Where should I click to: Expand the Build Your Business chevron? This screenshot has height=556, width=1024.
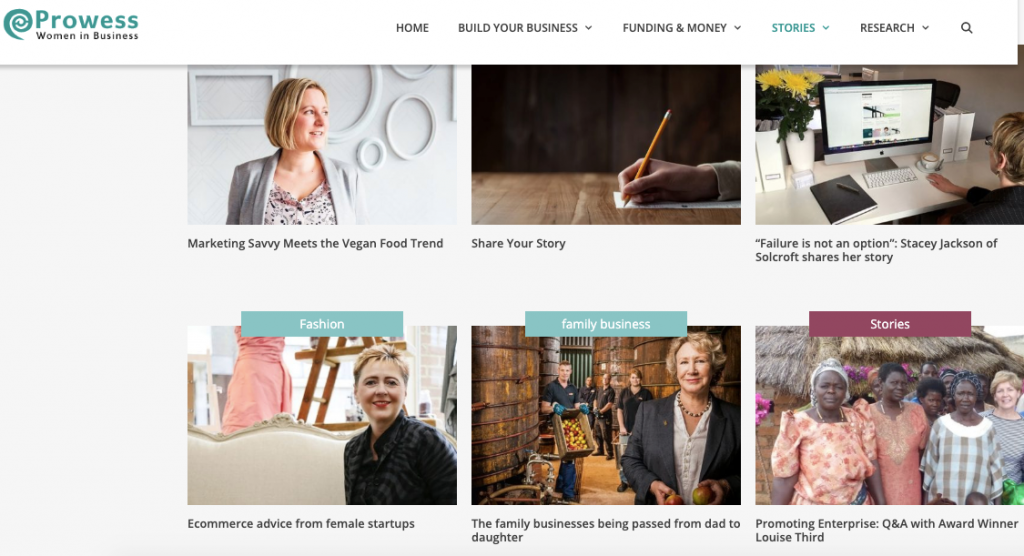point(588,27)
